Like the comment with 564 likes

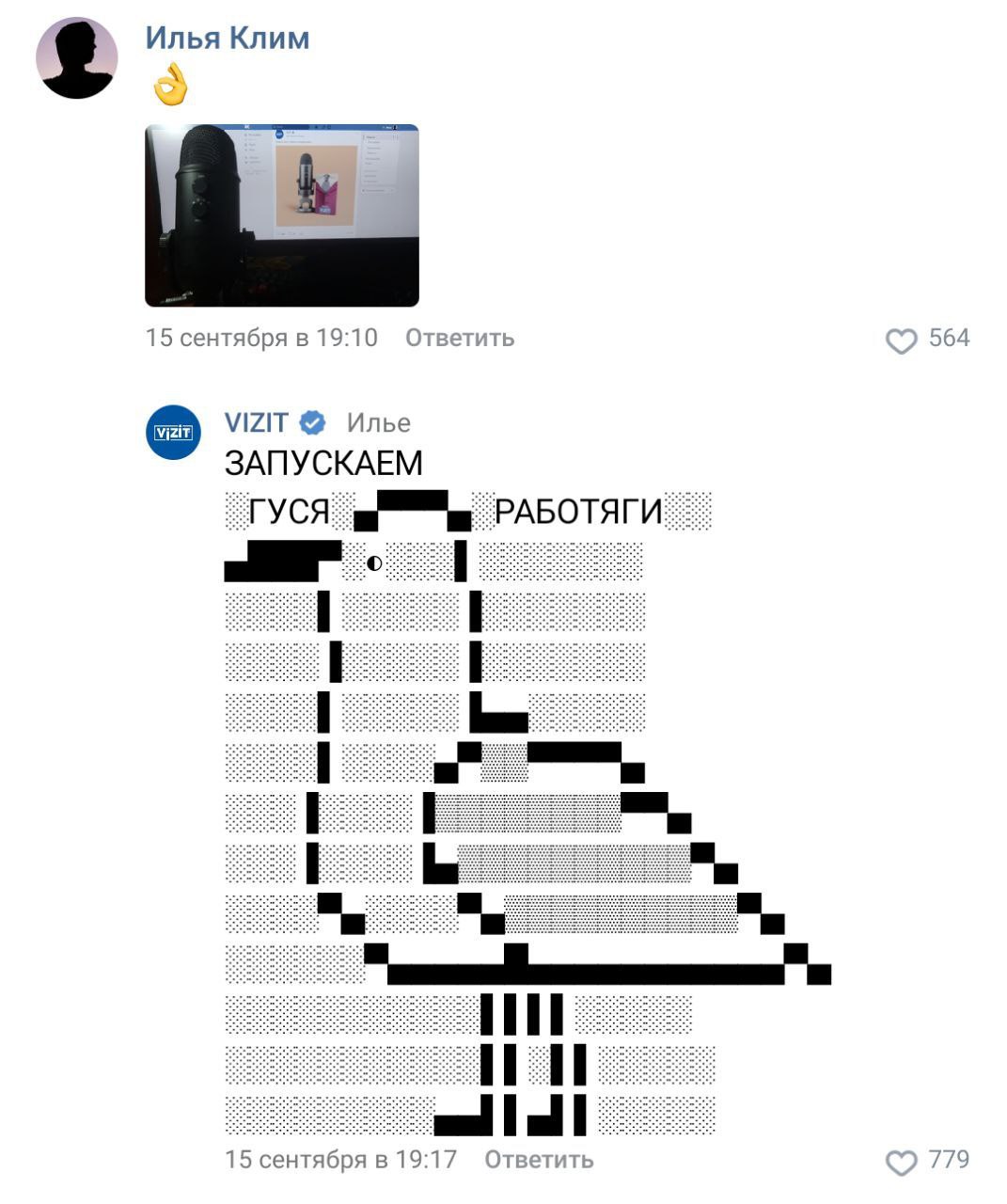pos(901,341)
